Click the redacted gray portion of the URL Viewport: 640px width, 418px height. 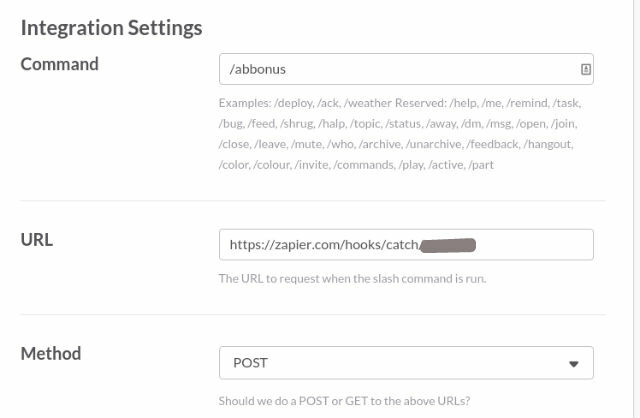448,245
